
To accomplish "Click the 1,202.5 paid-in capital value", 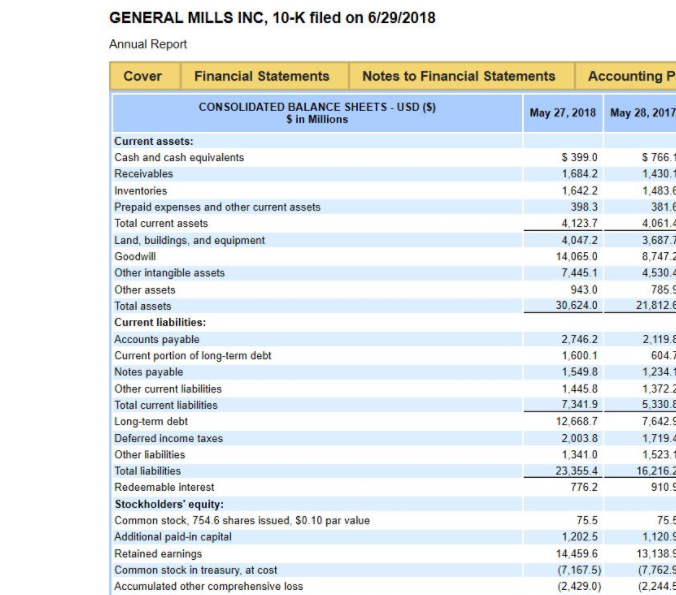I will [579, 537].
